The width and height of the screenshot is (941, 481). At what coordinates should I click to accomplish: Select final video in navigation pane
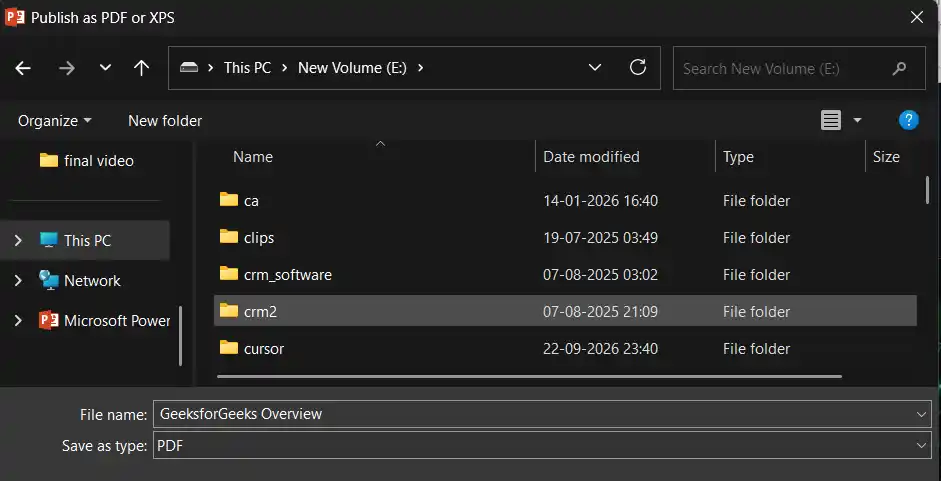(86, 160)
